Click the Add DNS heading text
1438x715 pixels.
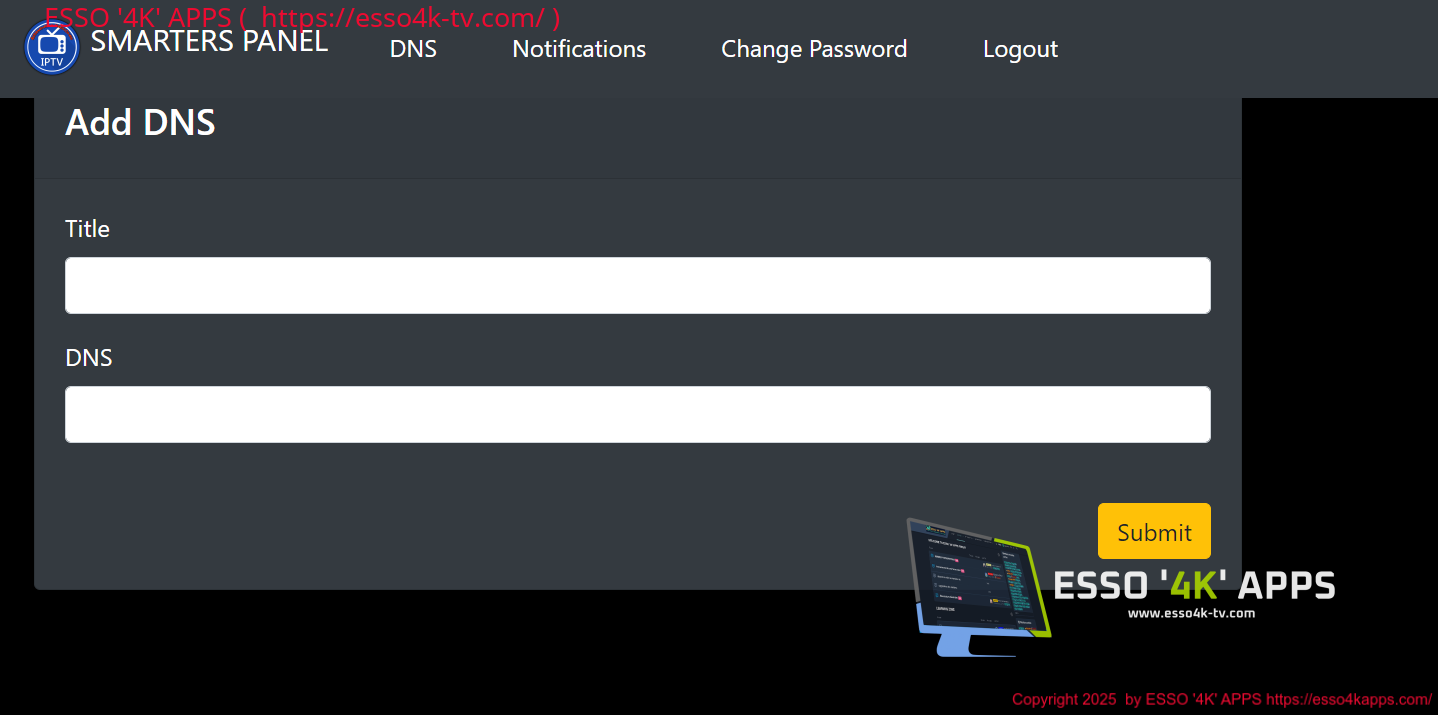[x=140, y=122]
